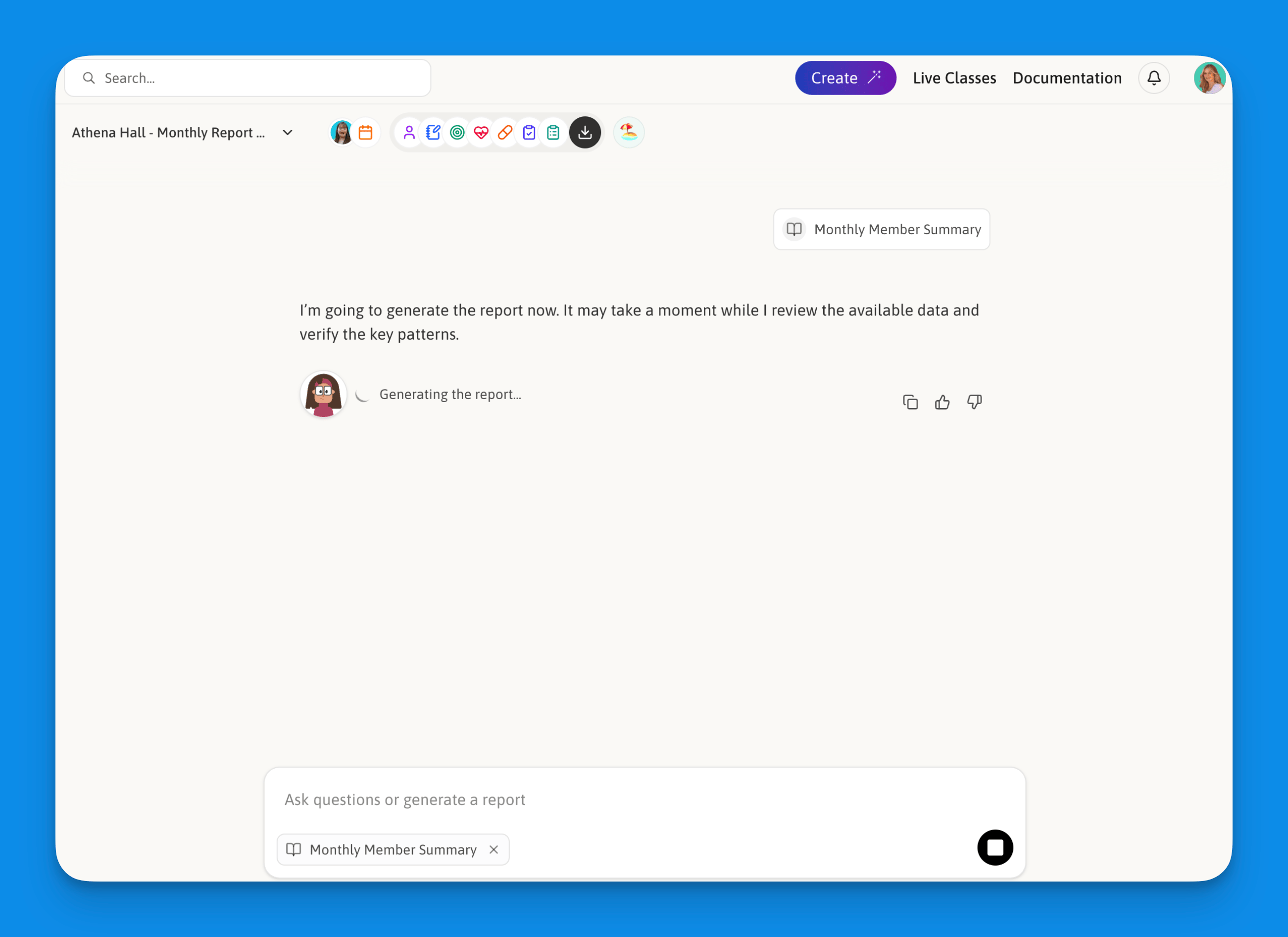Open the purple clipboard with checkmark icon
This screenshot has height=937, width=1288.
tap(529, 132)
